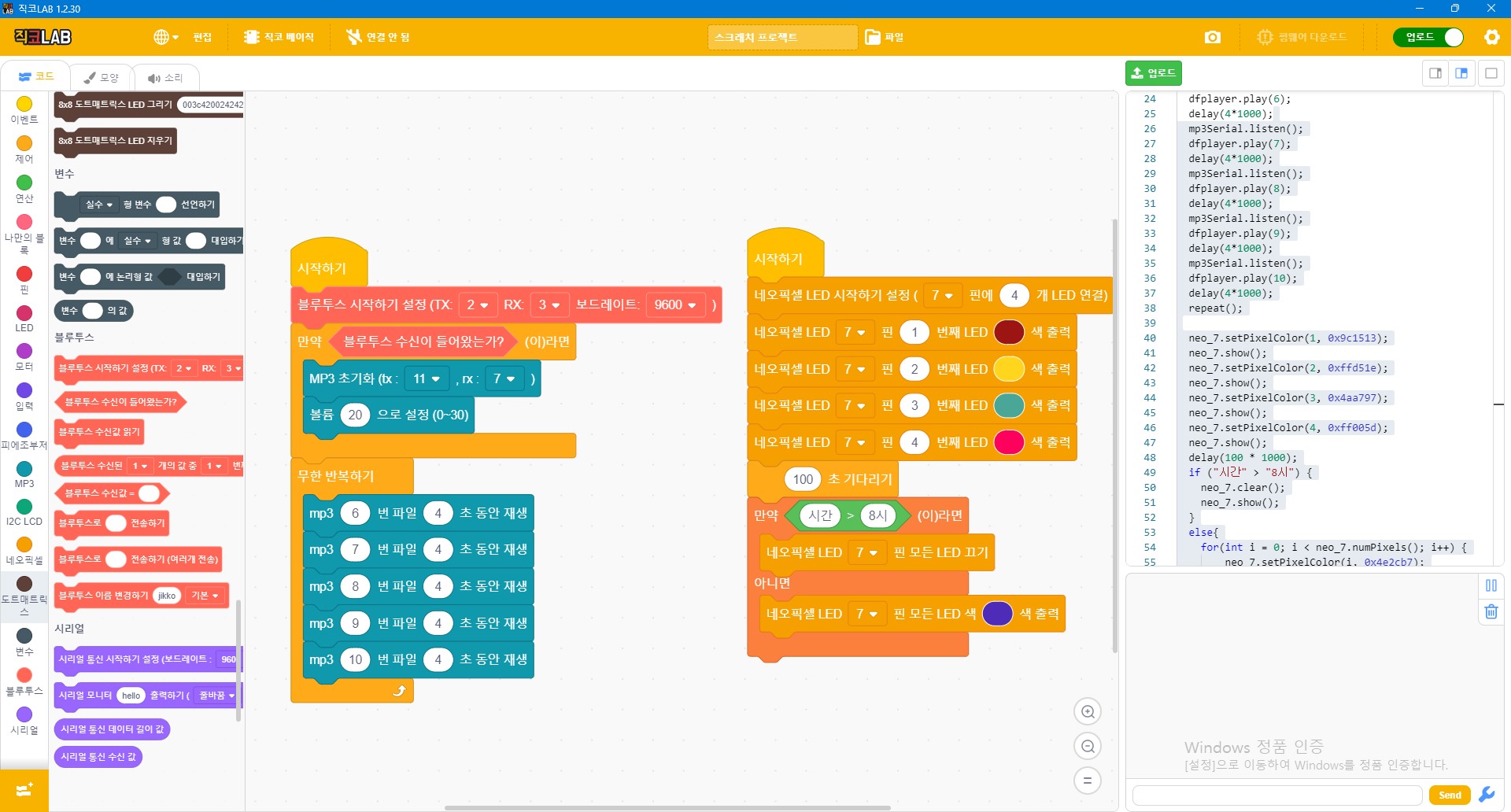Open the extension add button at bottom-left

(24, 789)
